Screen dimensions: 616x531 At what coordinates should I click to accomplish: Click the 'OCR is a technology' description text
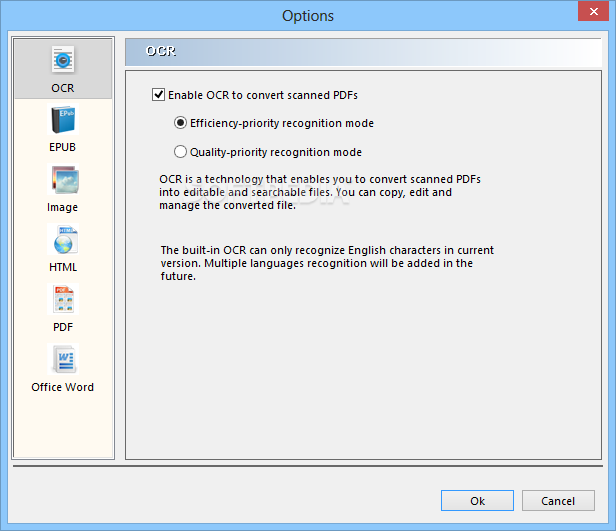tap(320, 192)
